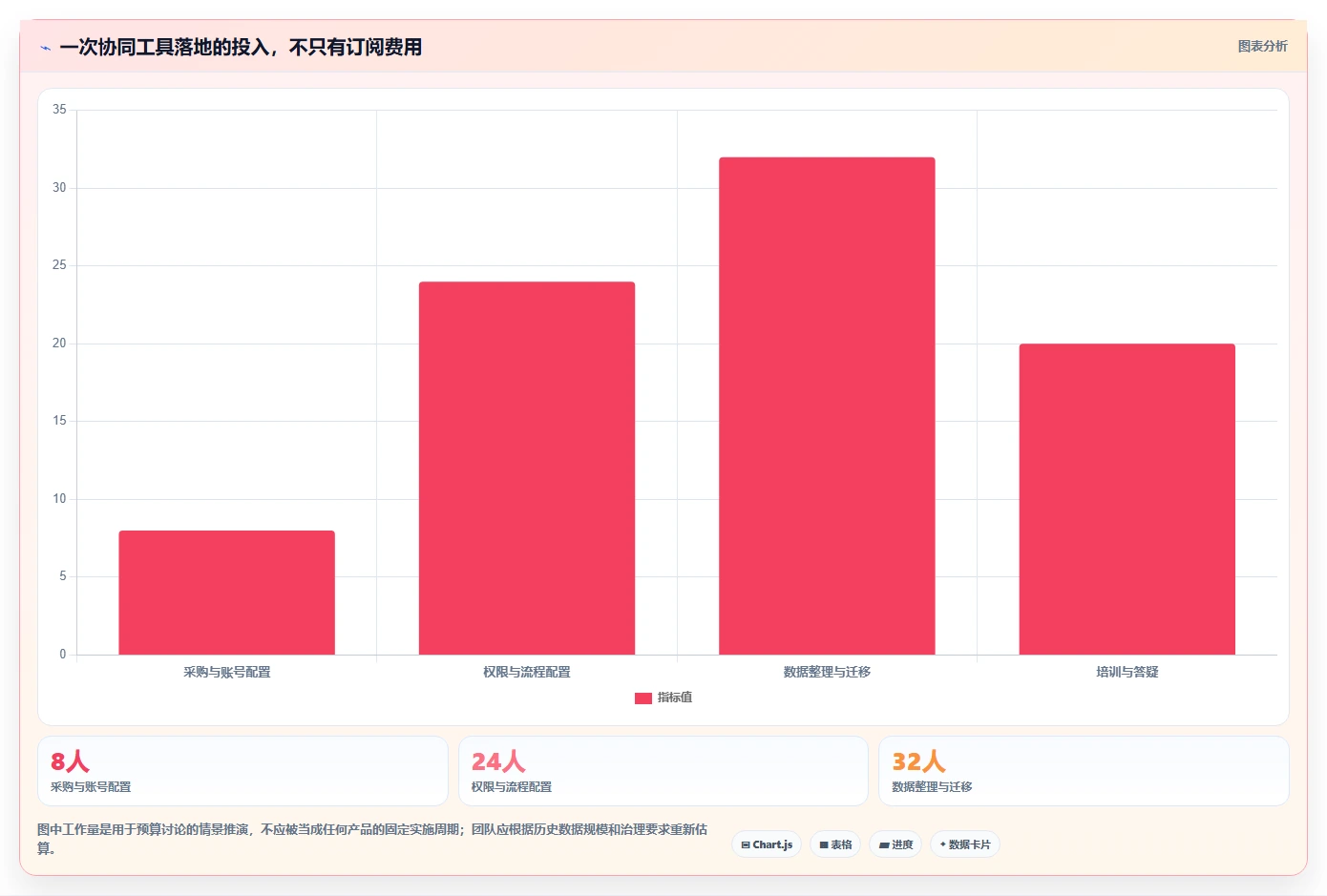The width and height of the screenshot is (1327, 896).
Task: Click the 指标值 legend label
Action: (x=675, y=698)
